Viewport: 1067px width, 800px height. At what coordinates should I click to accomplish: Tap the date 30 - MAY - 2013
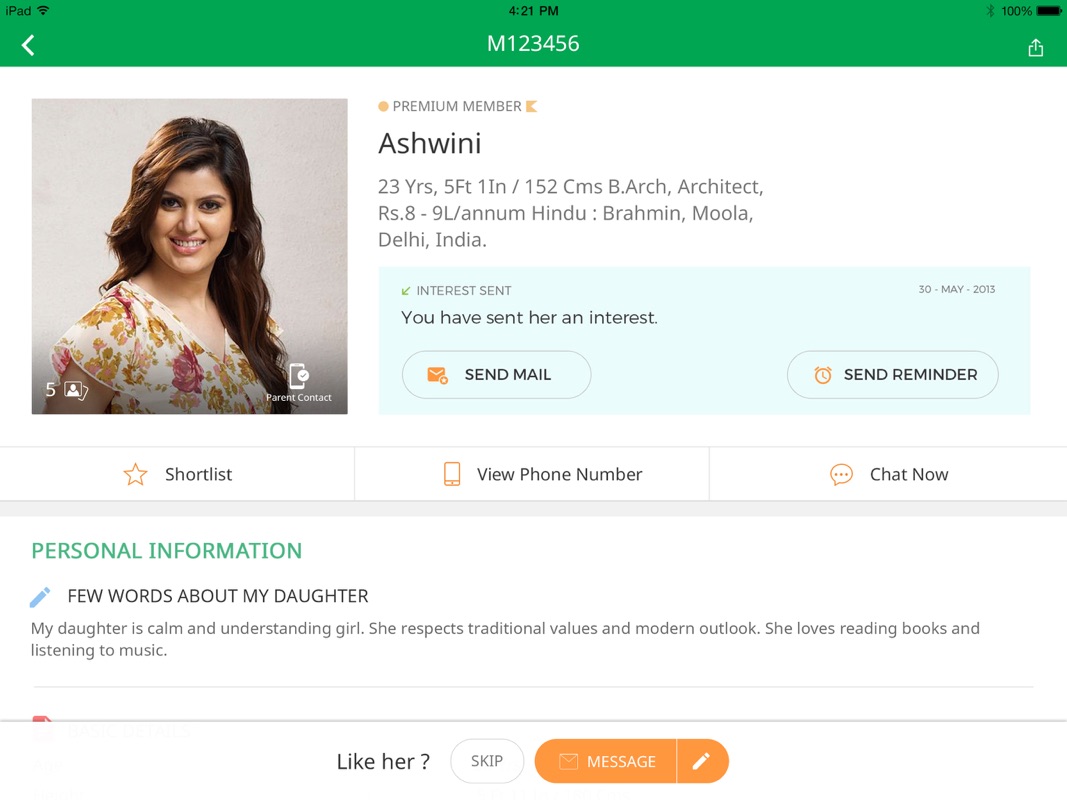[x=956, y=289]
